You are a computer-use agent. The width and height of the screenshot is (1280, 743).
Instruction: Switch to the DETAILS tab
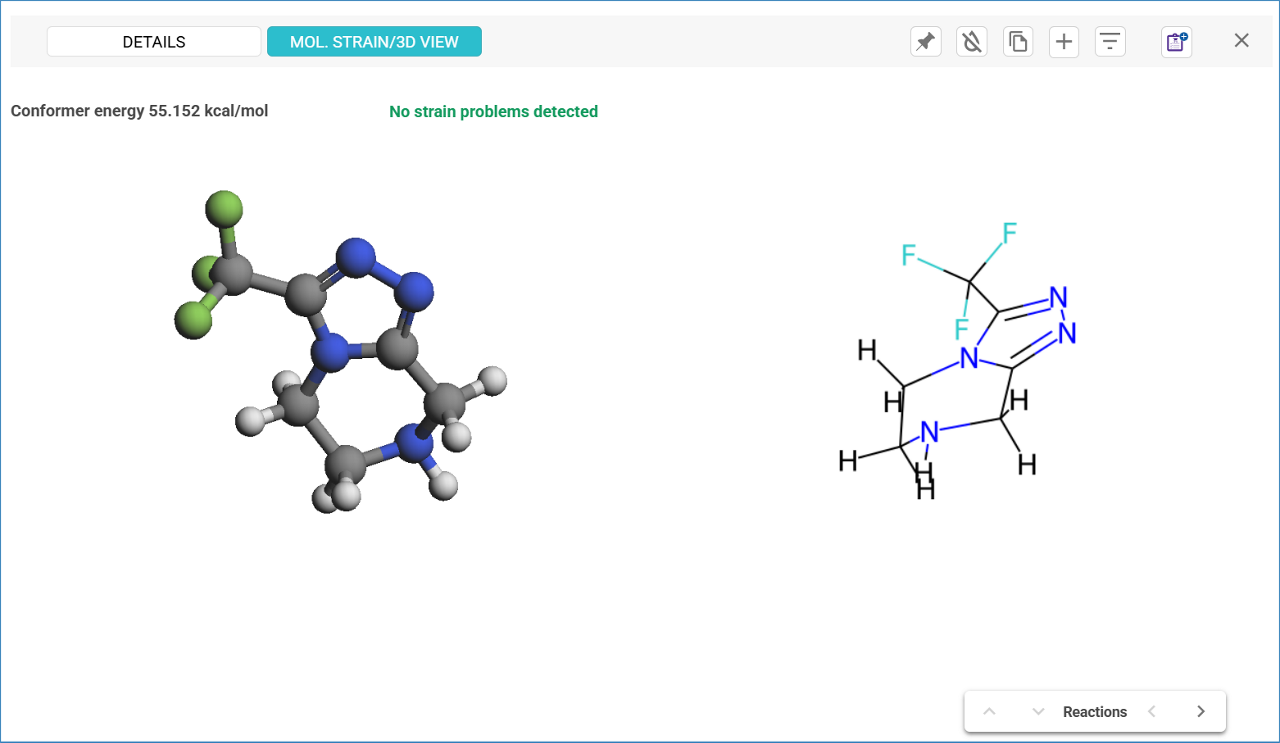[154, 42]
